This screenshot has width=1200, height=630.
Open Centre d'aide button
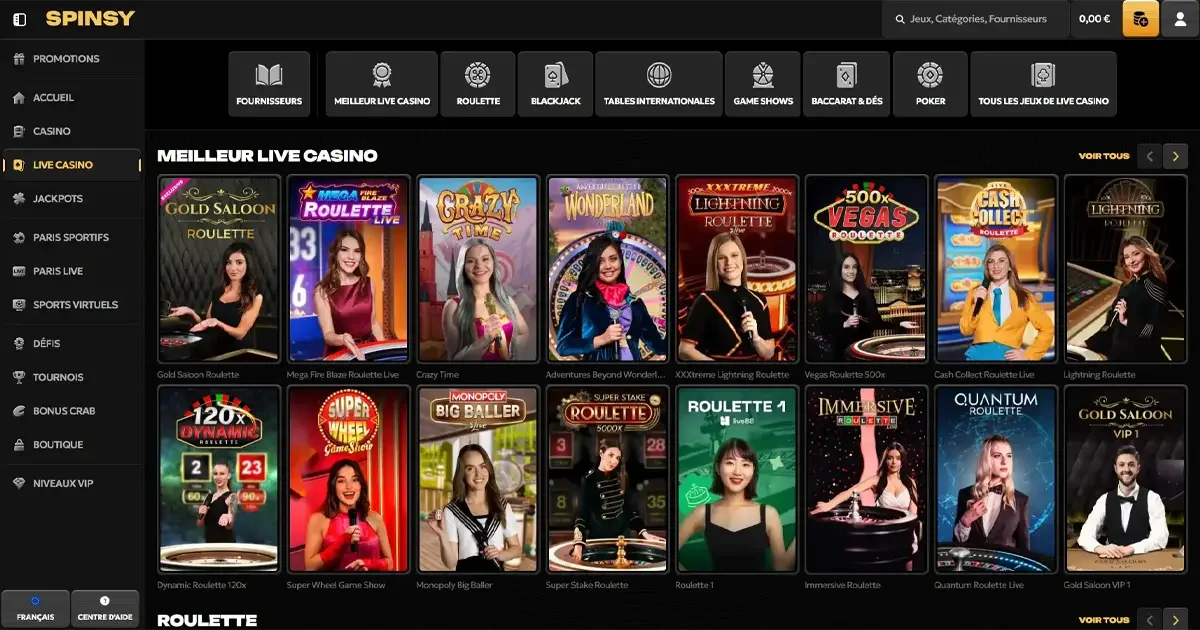[x=105, y=607]
